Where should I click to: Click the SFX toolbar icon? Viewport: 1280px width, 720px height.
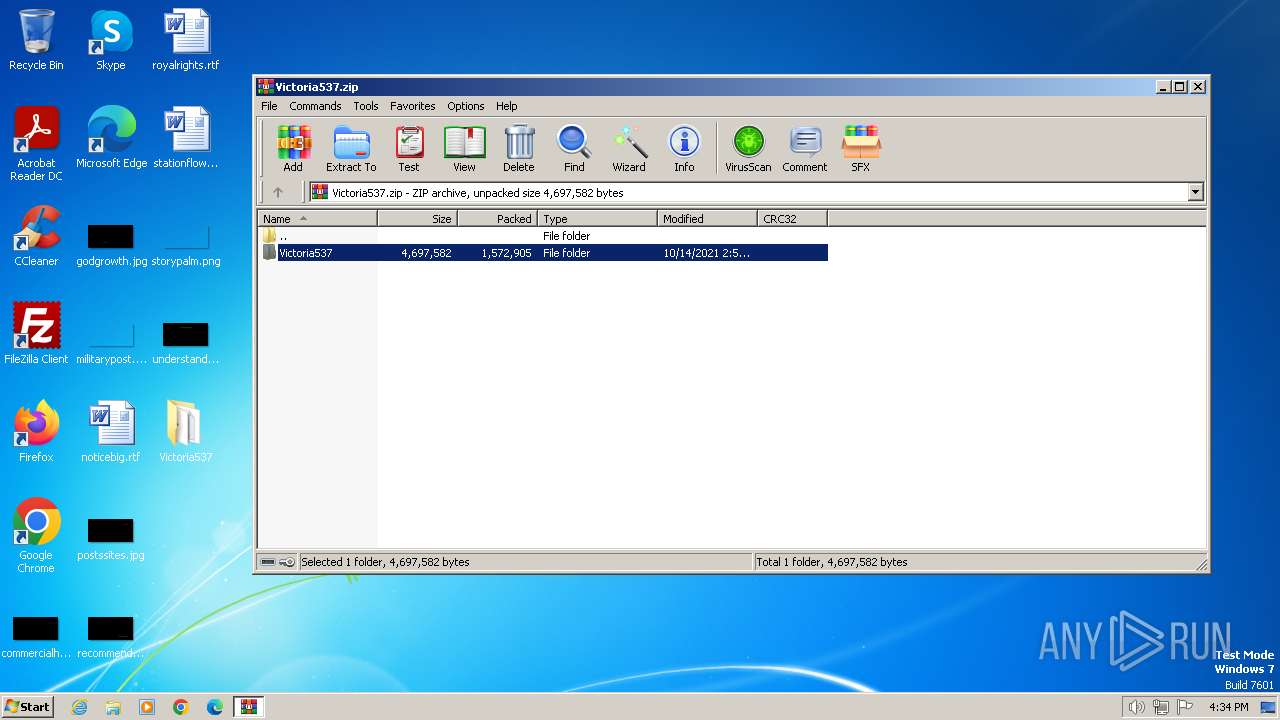861,149
